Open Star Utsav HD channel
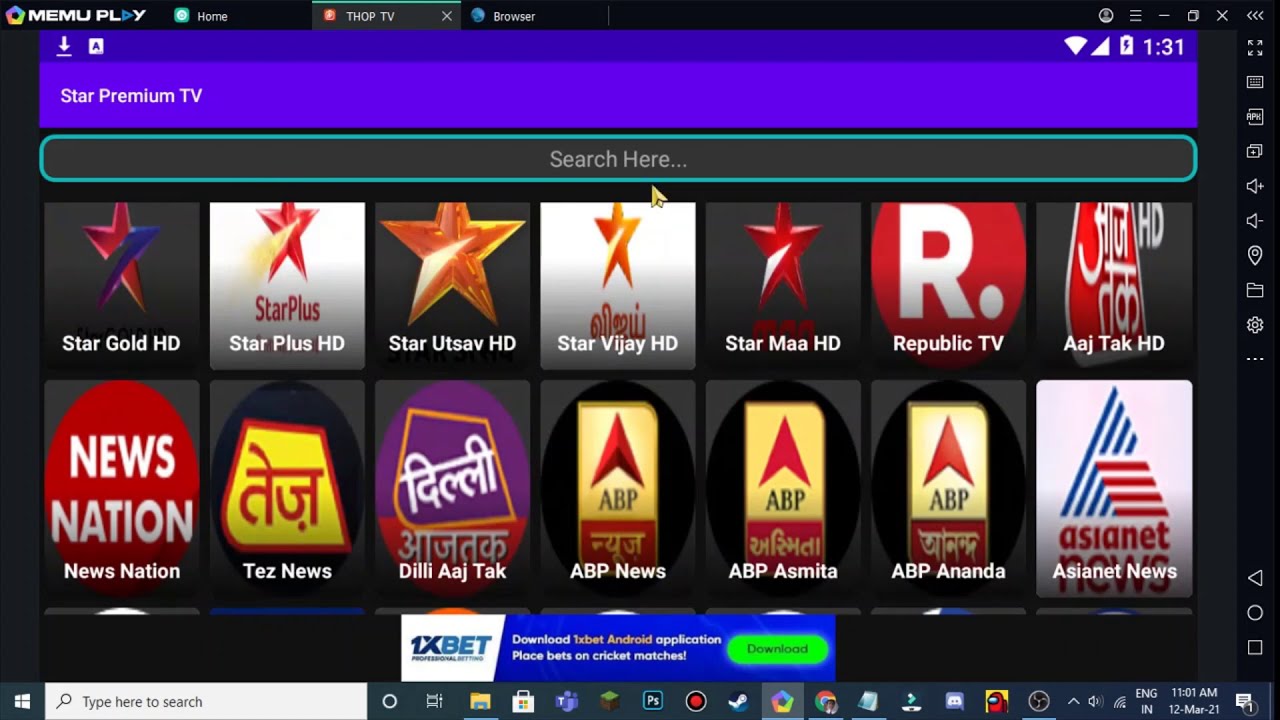The height and width of the screenshot is (720, 1280). click(452, 286)
